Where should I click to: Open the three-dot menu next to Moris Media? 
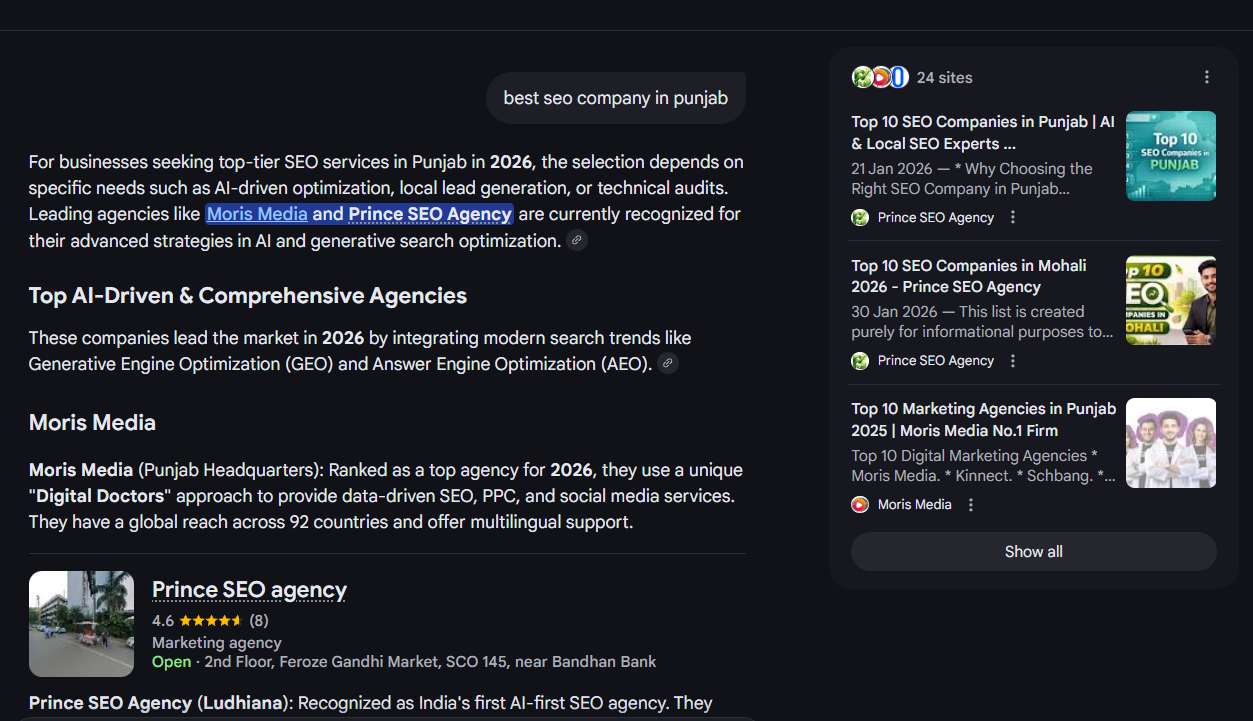[969, 504]
